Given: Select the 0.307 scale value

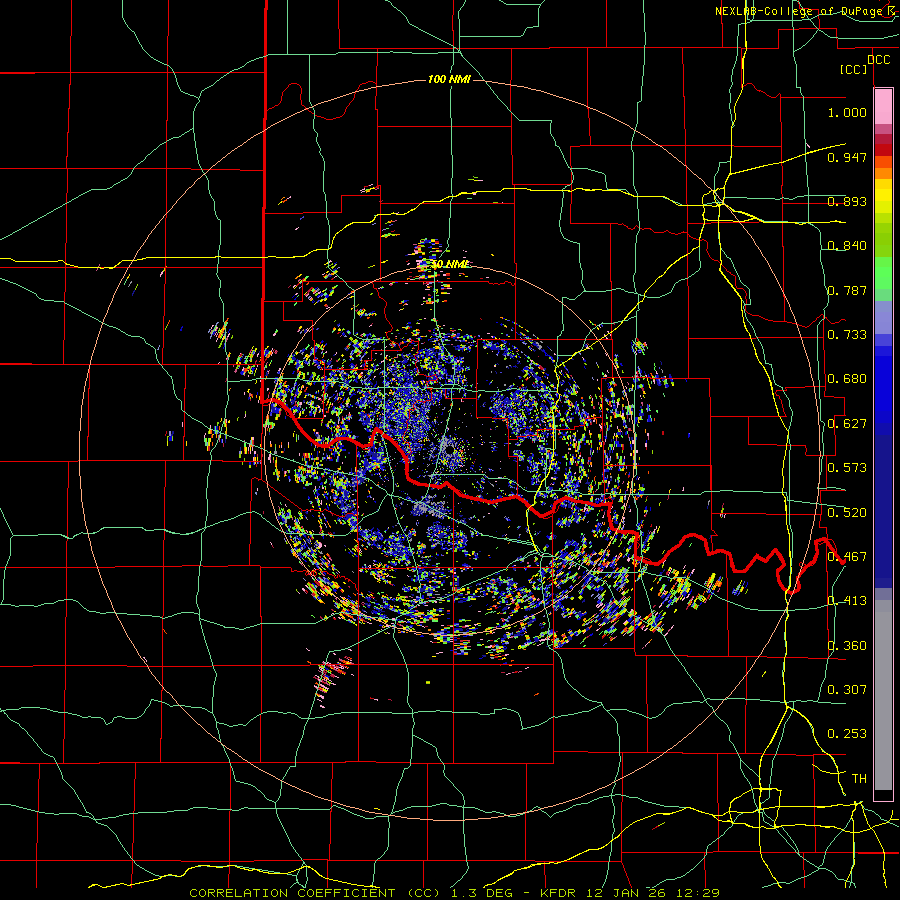Looking at the screenshot, I should tap(847, 690).
